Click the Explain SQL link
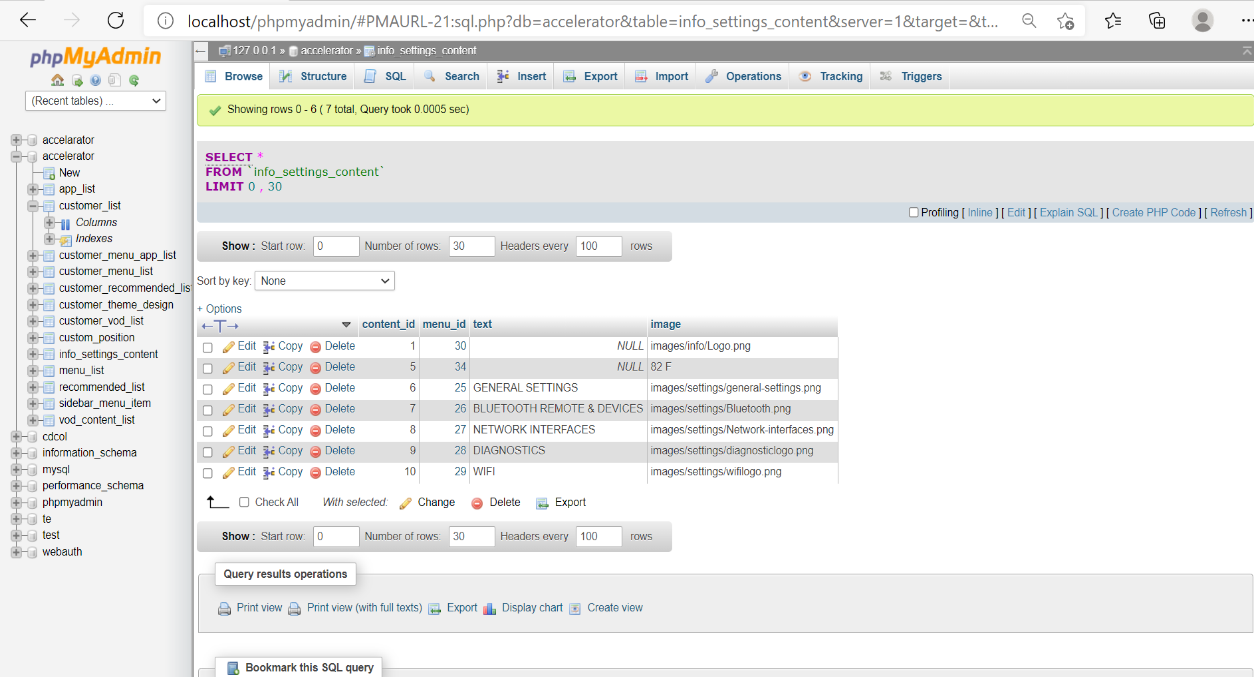Screen dimensions: 1254x677 tap(1069, 212)
